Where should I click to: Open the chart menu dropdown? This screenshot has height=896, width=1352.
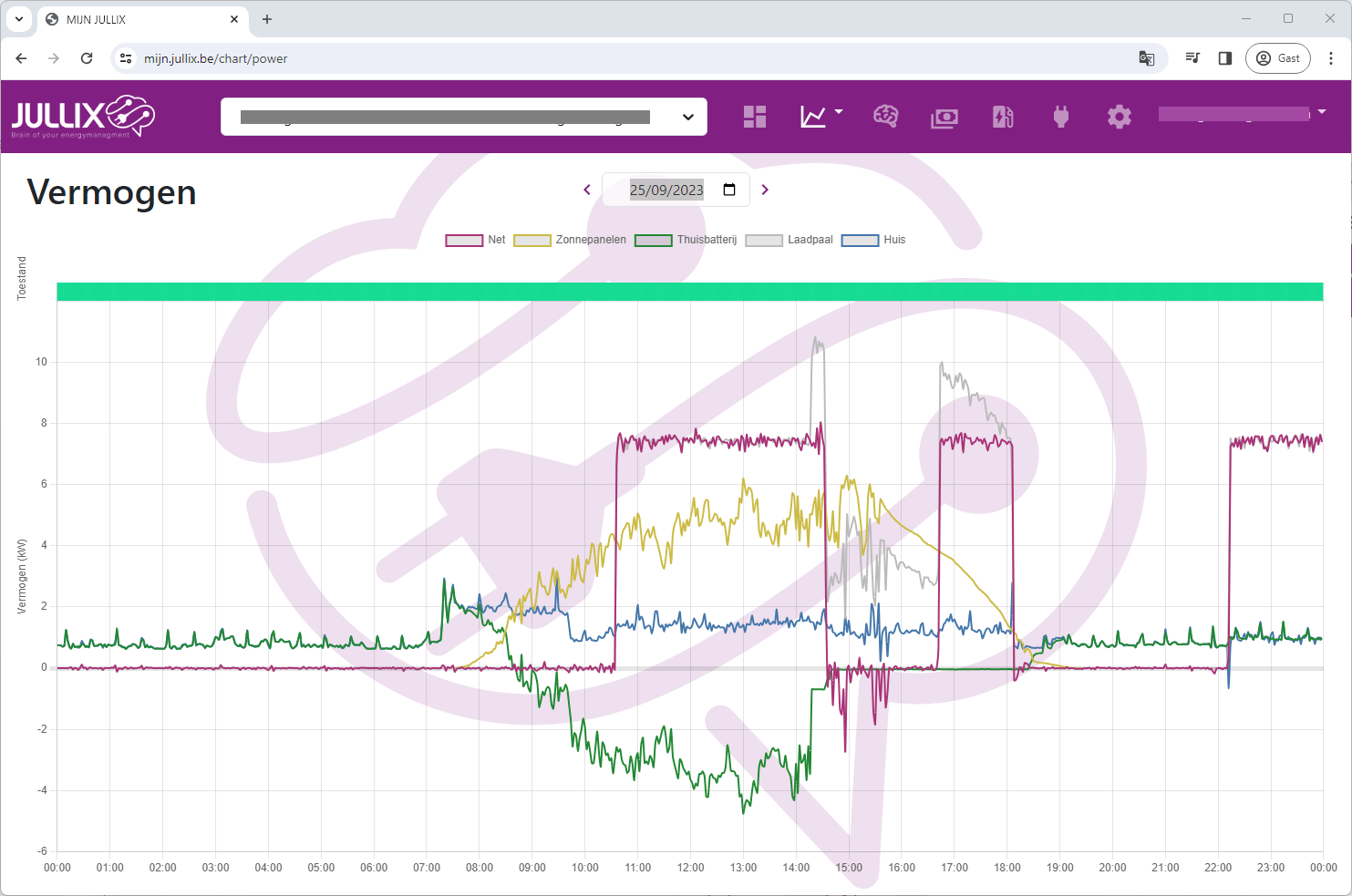tap(820, 116)
